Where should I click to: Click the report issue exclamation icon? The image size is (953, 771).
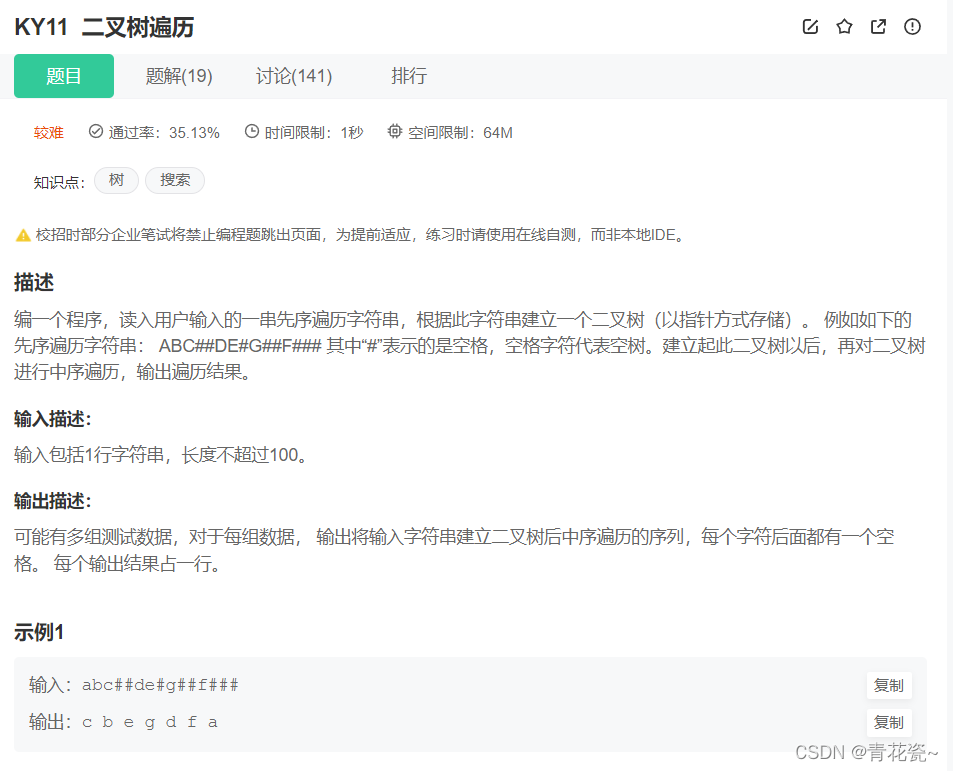click(912, 26)
